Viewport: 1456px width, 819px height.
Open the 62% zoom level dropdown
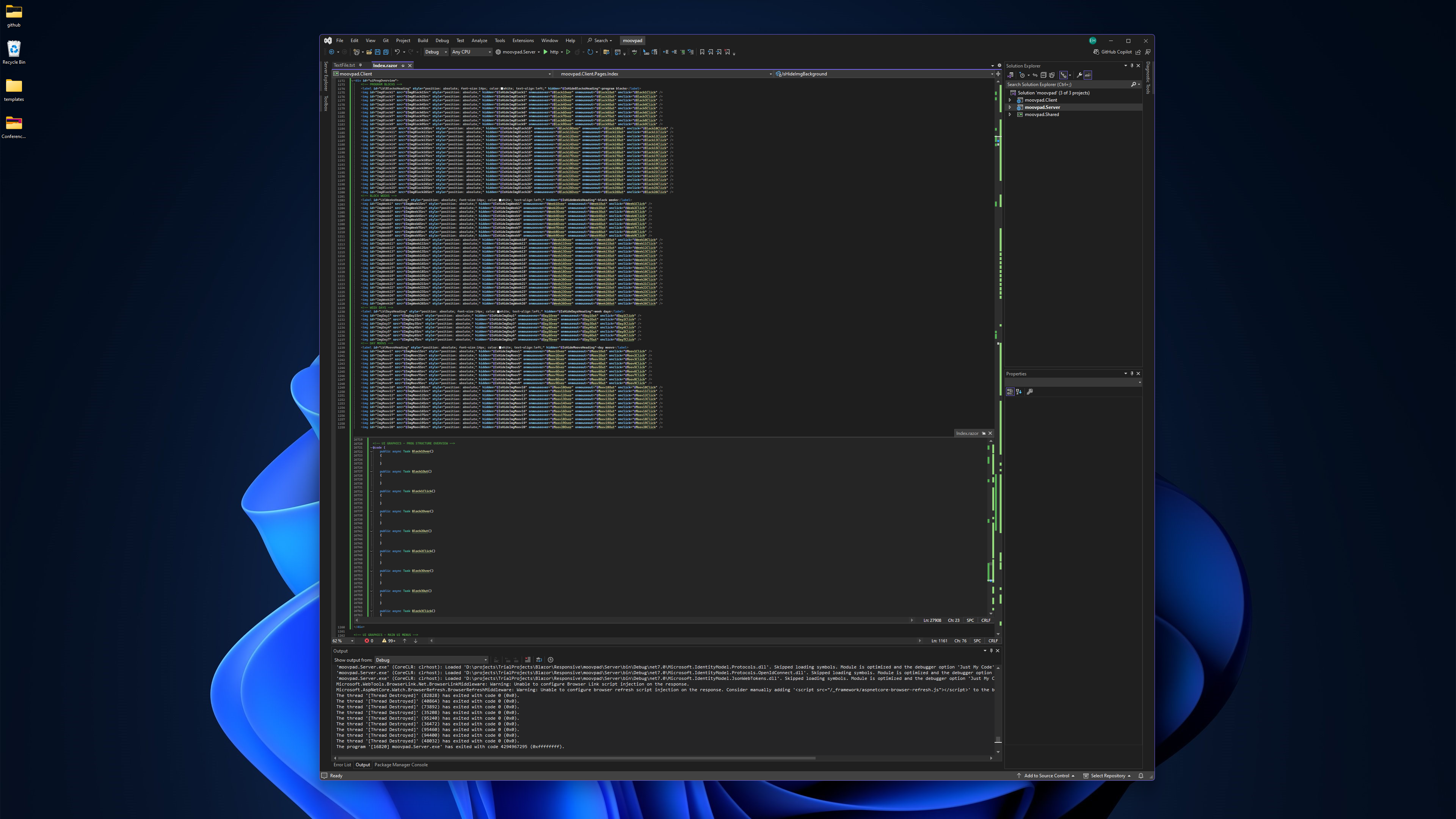click(x=343, y=640)
